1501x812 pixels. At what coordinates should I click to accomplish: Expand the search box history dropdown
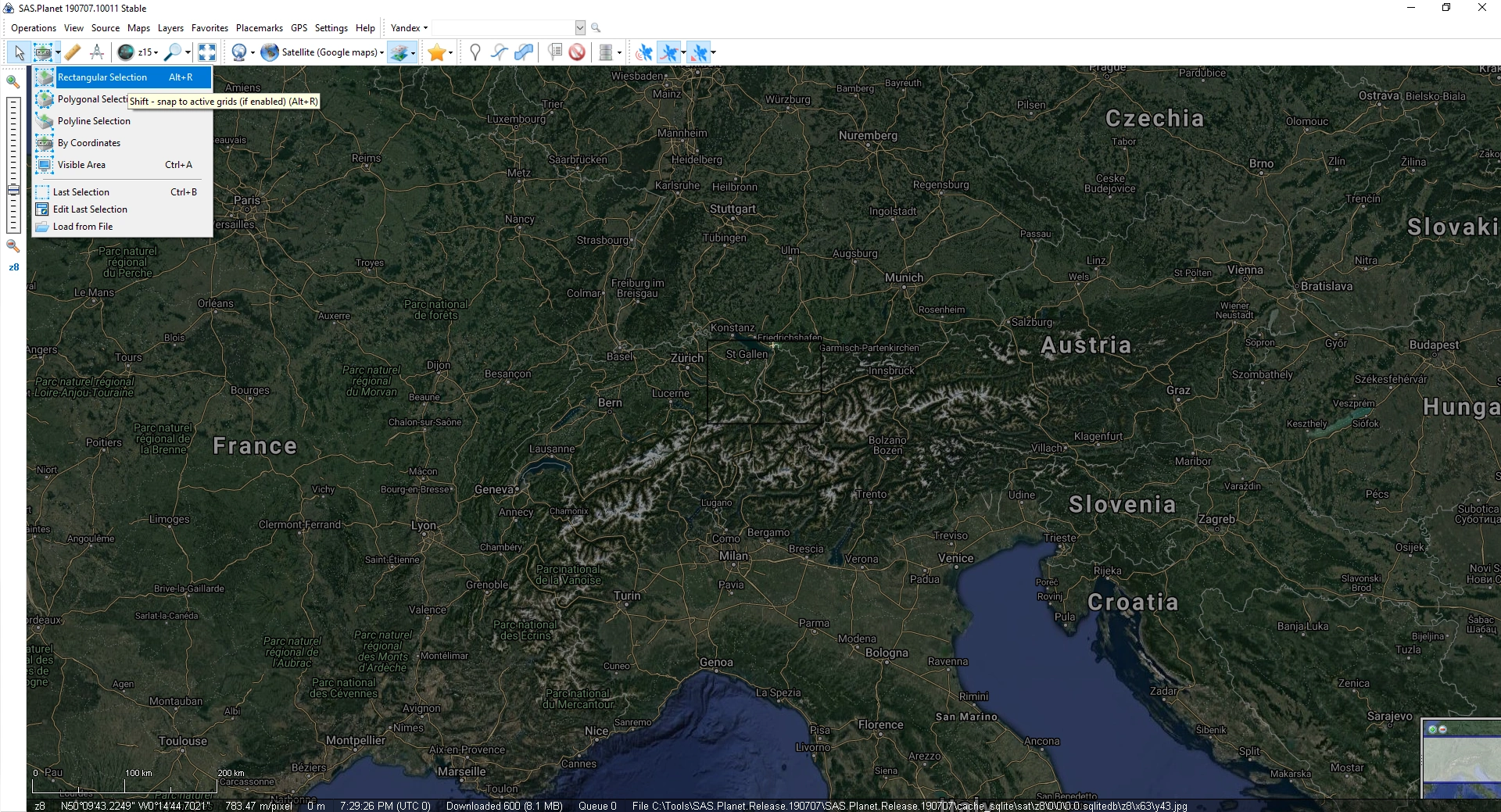click(580, 28)
